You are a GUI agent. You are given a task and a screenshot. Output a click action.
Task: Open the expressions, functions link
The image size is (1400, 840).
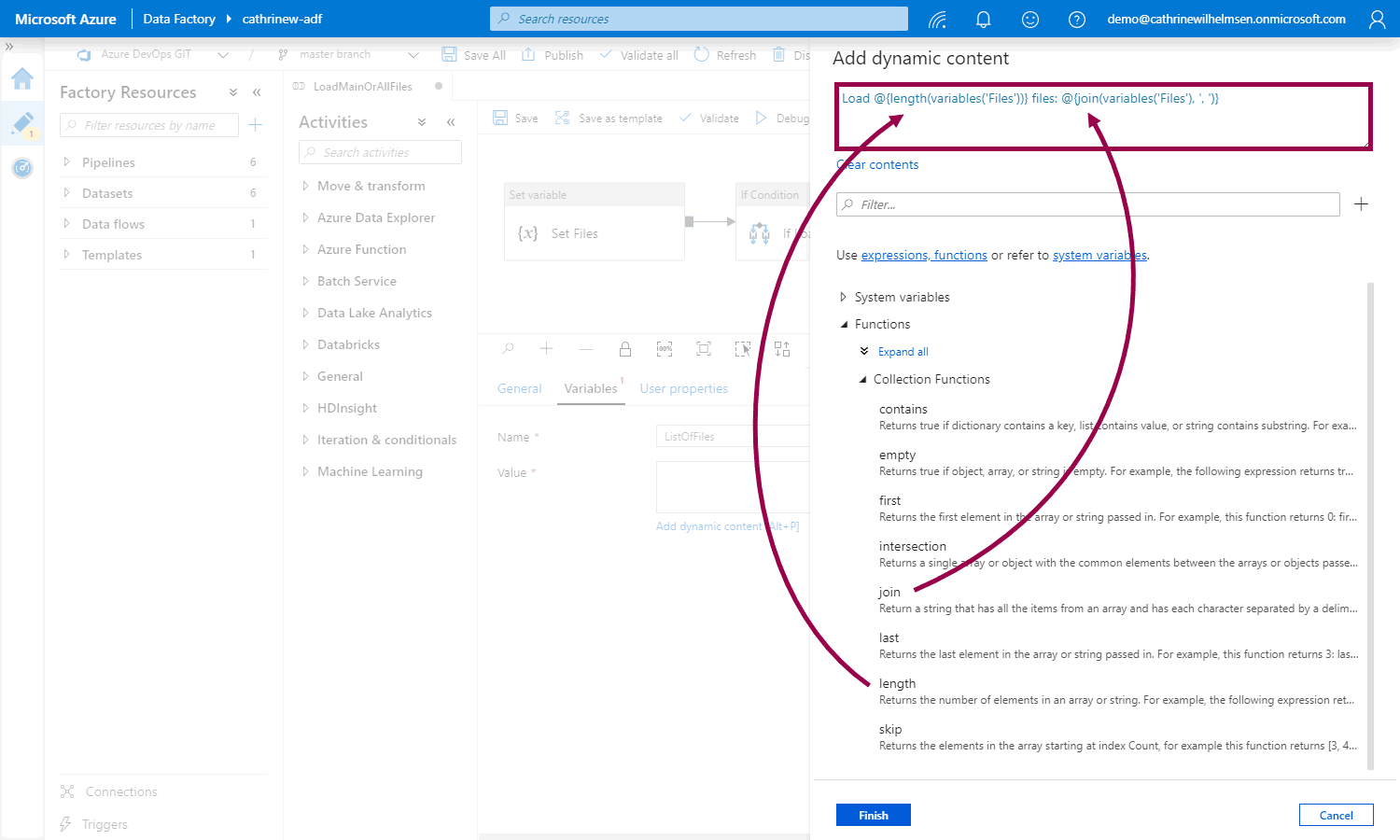pyautogui.click(x=924, y=255)
